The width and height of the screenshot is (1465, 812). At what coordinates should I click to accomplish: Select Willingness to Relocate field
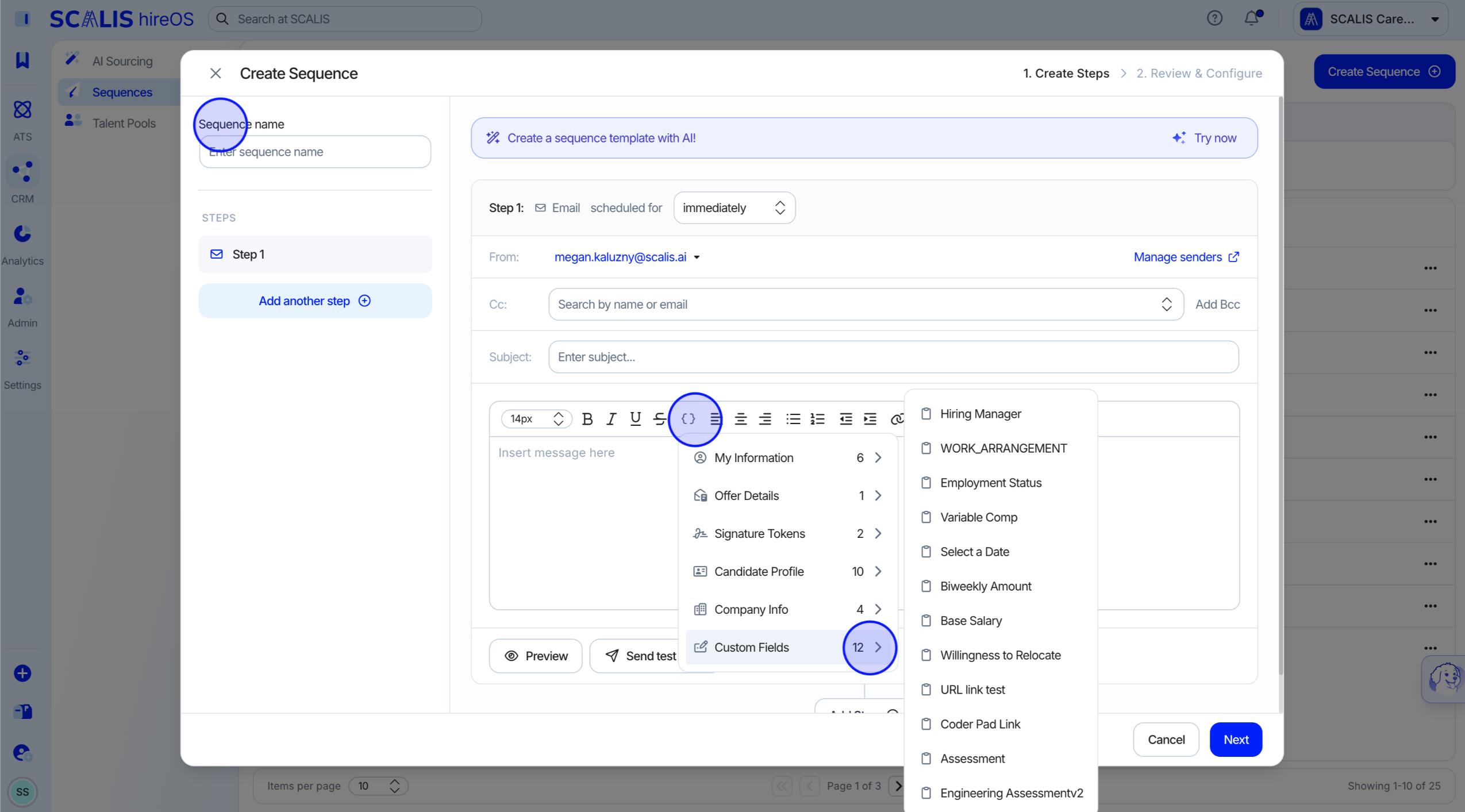[1001, 655]
